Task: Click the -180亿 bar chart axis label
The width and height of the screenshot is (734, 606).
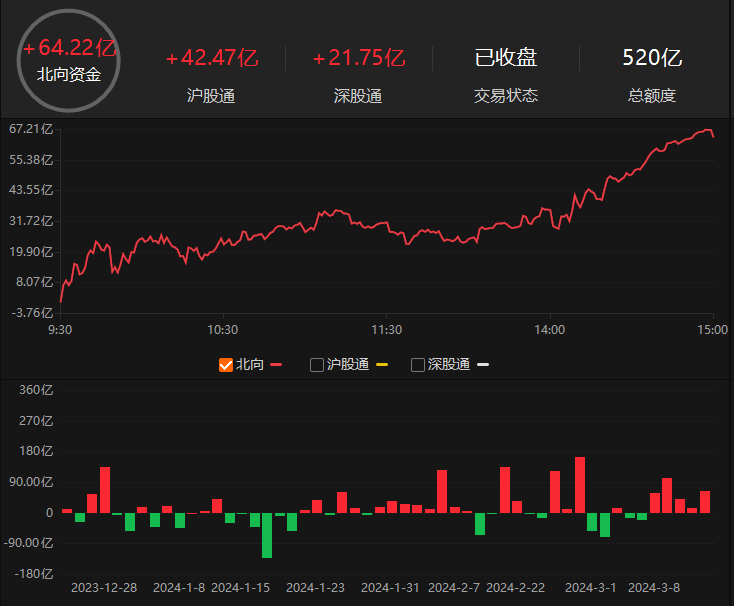Action: tap(34, 574)
